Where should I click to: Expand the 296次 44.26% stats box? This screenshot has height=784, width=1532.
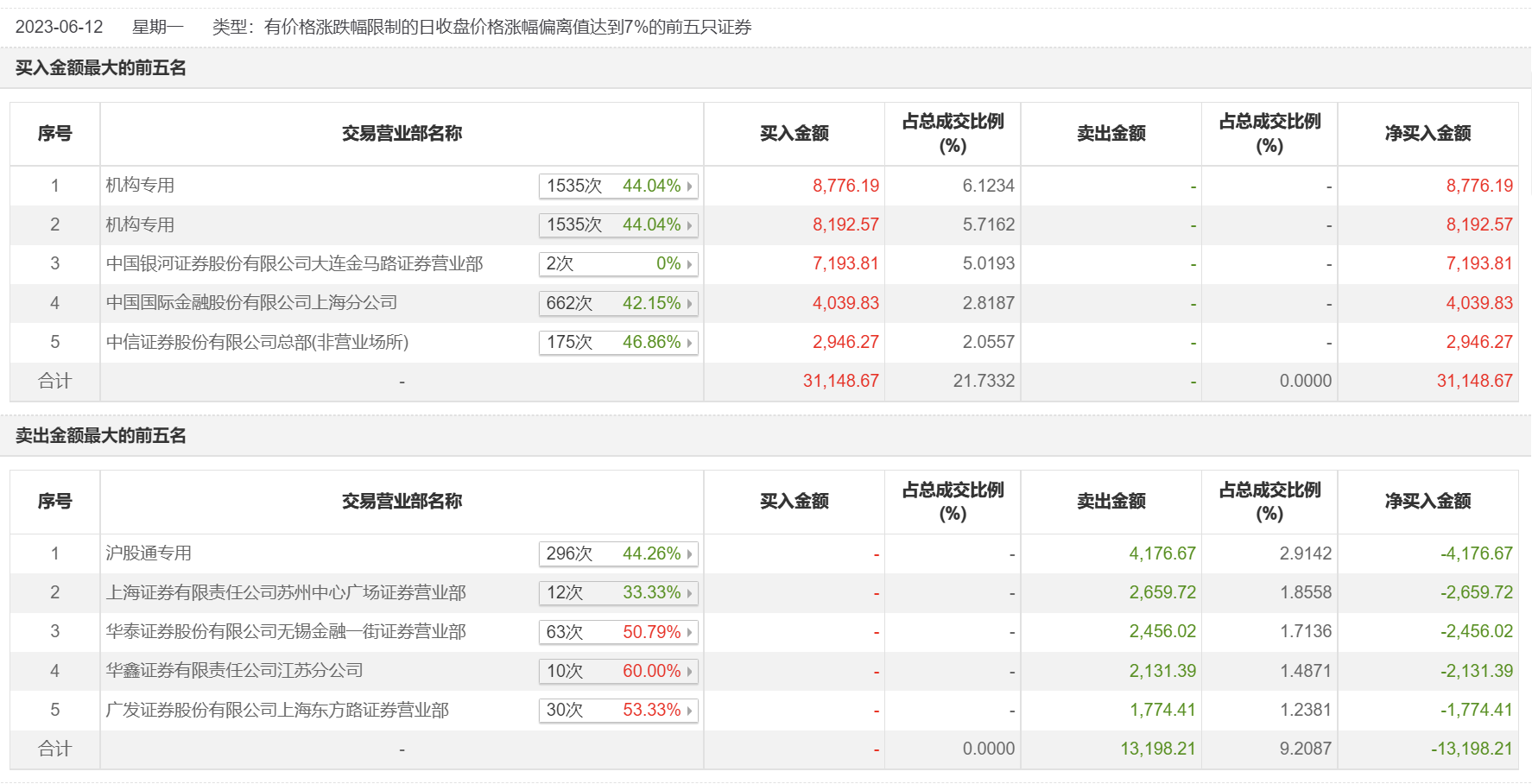tap(618, 553)
